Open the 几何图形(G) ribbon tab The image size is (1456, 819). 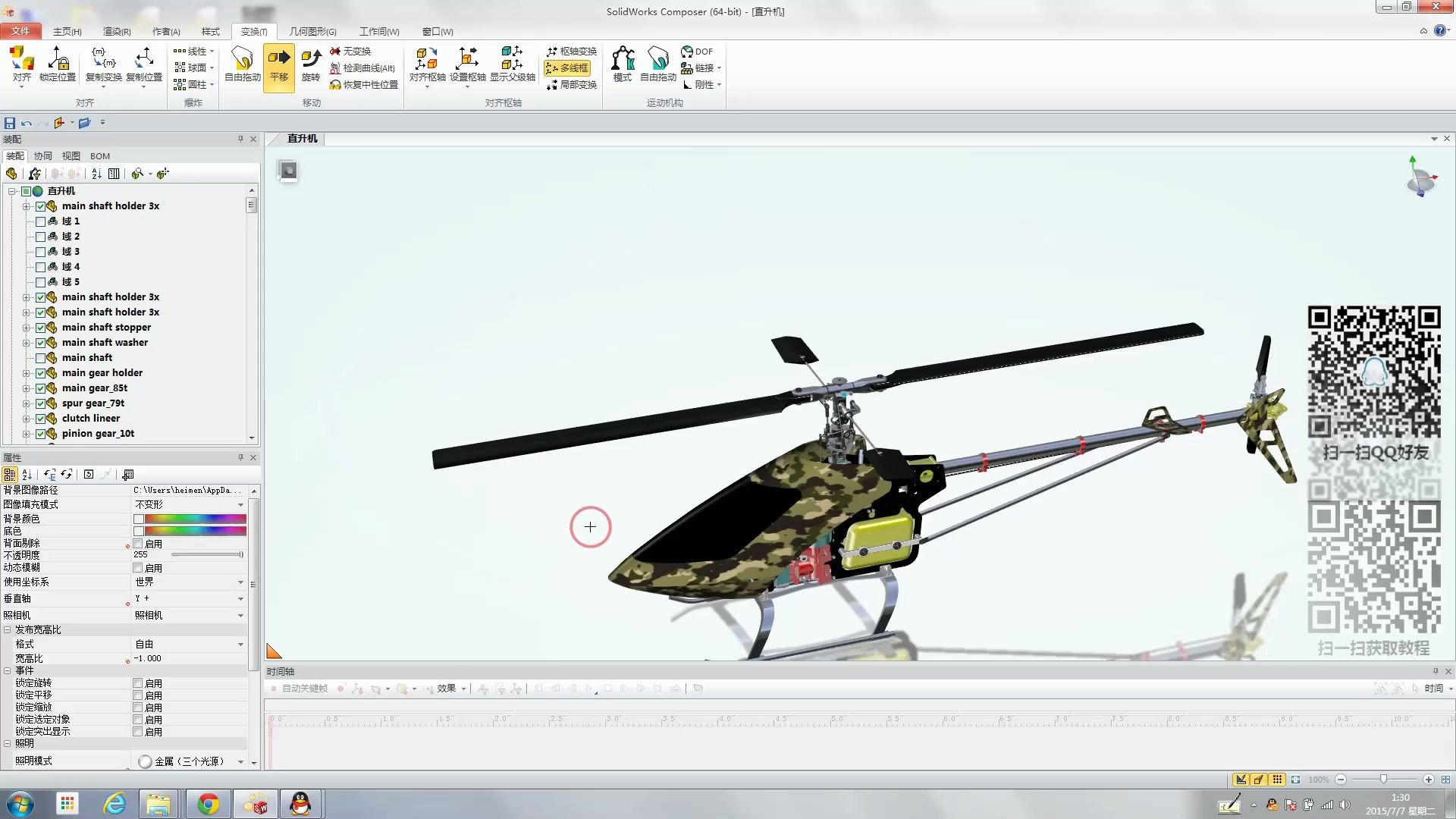pyautogui.click(x=311, y=31)
